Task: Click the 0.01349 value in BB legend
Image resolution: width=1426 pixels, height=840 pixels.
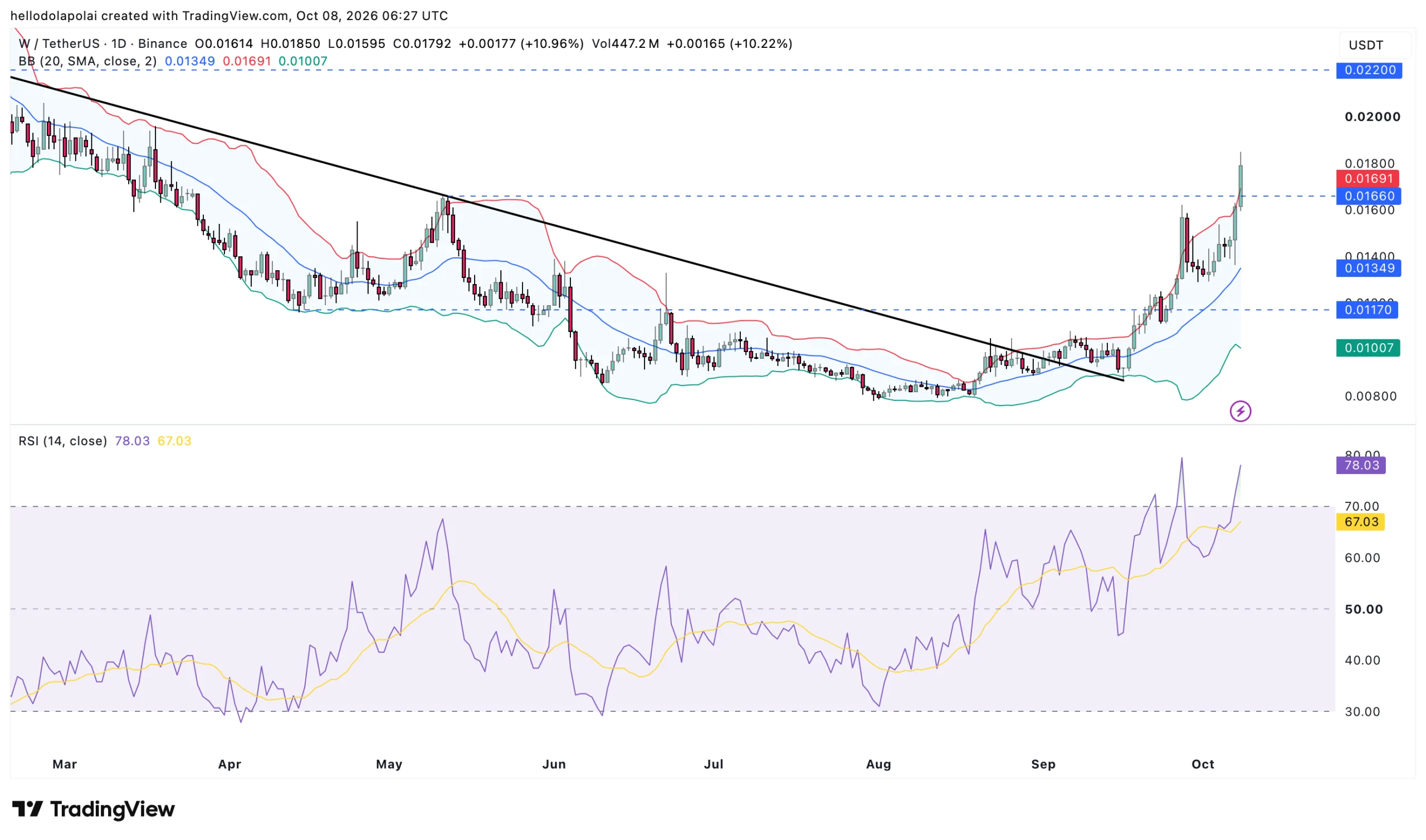Action: coord(189,61)
